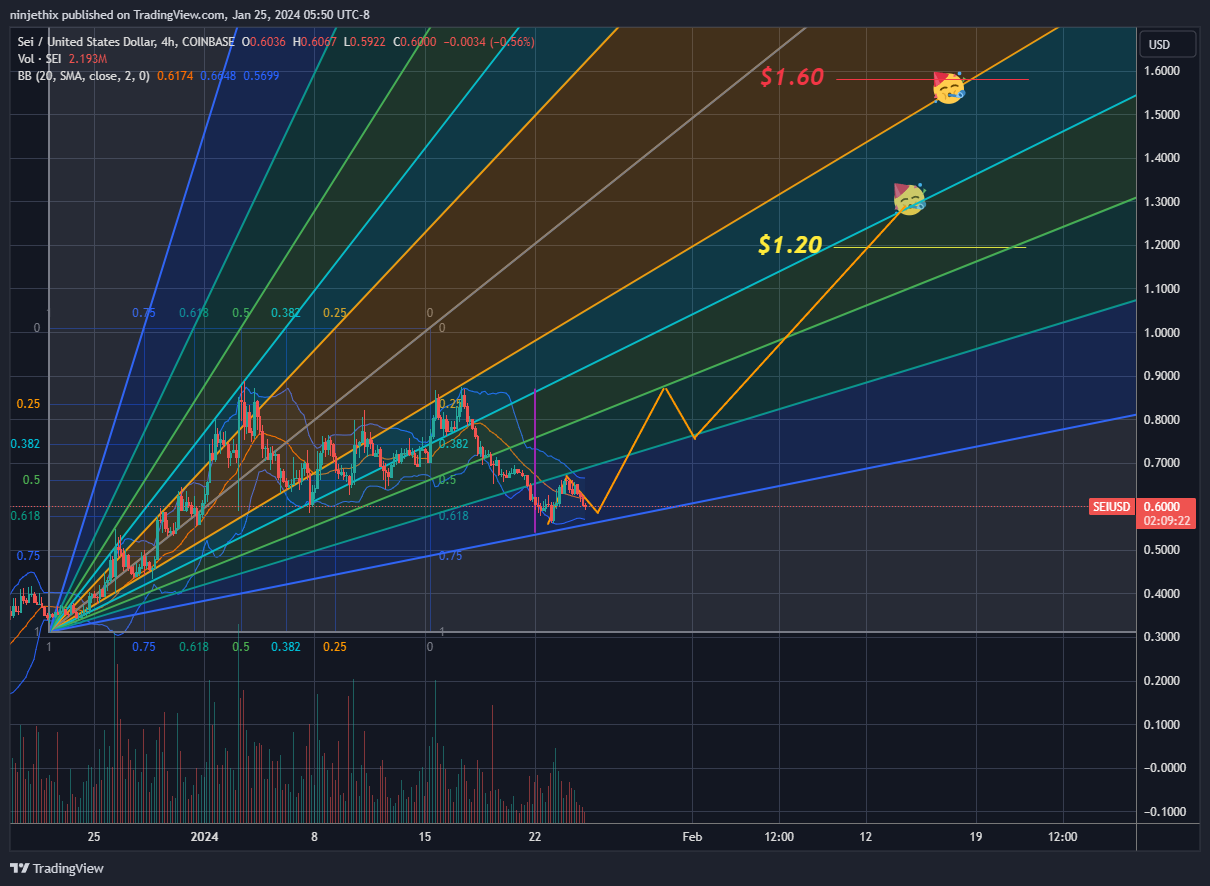Click the -0.1000 volume axis label

[1166, 811]
